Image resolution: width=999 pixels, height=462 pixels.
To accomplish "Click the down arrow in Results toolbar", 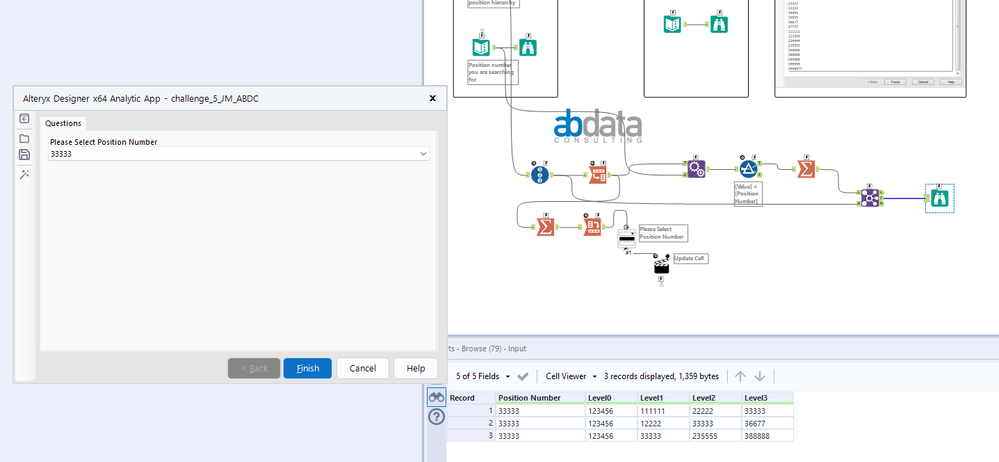I will 759,377.
